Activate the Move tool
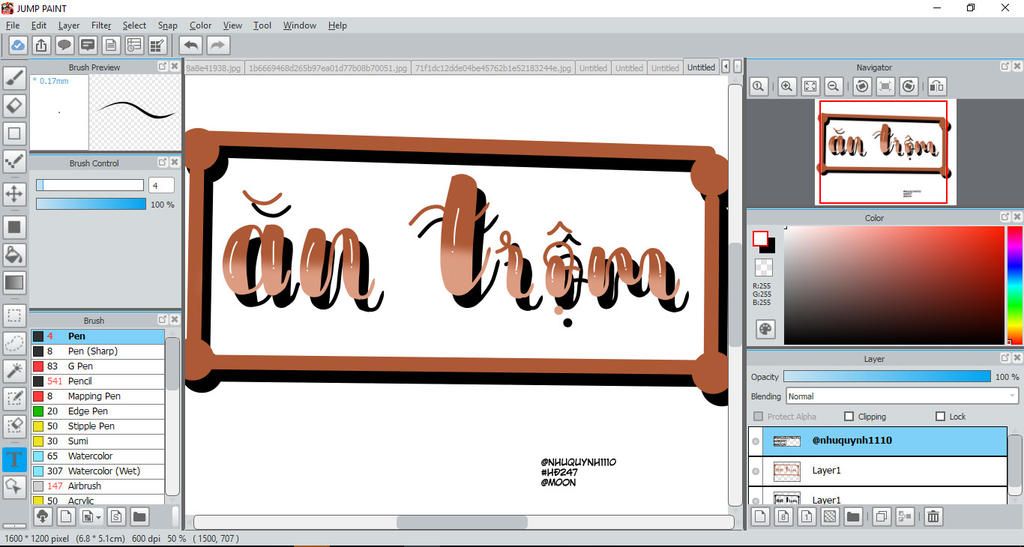The height and width of the screenshot is (547, 1024). [x=14, y=194]
